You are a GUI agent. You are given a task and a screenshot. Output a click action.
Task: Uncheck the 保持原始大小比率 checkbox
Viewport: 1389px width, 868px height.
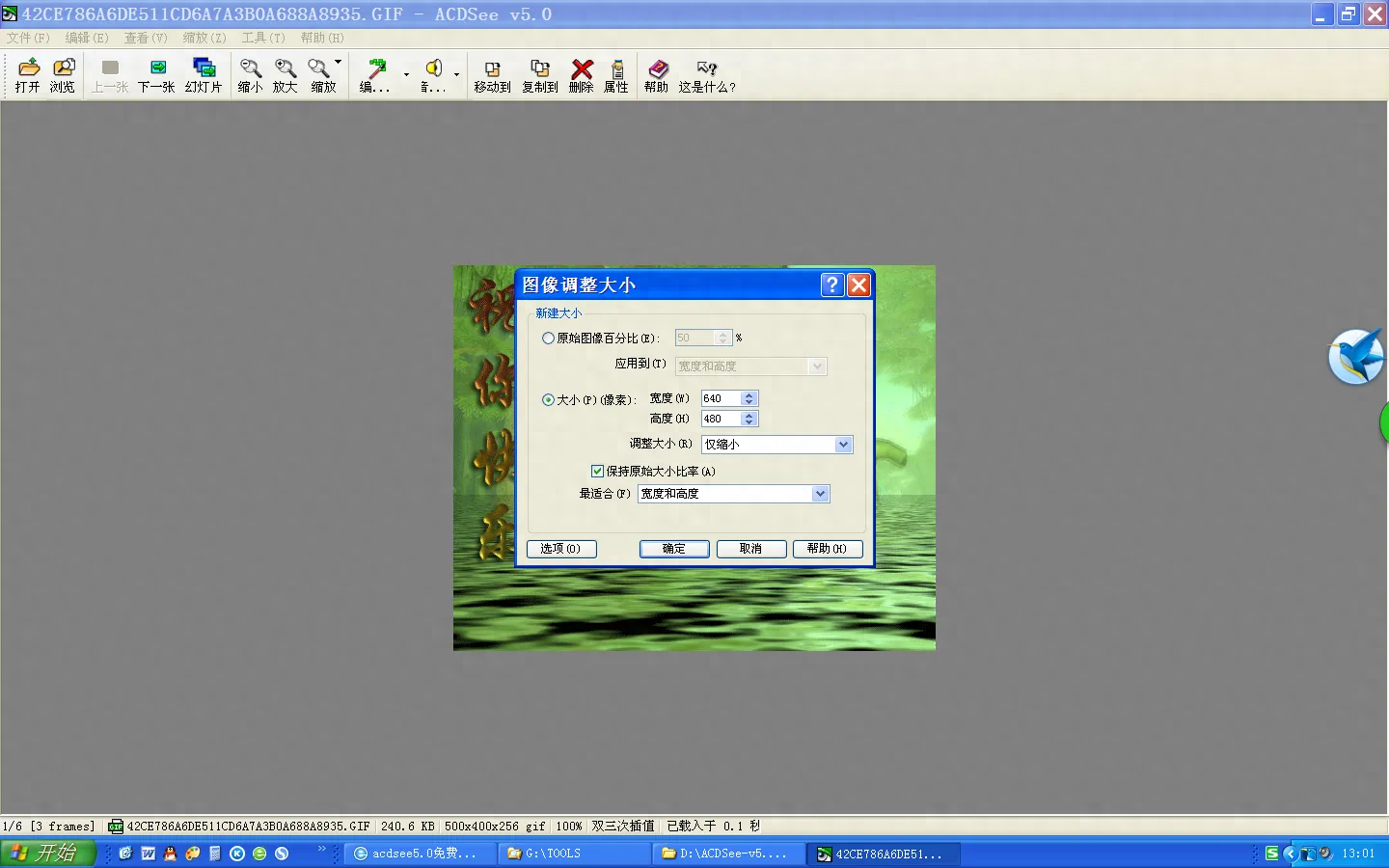coord(597,472)
